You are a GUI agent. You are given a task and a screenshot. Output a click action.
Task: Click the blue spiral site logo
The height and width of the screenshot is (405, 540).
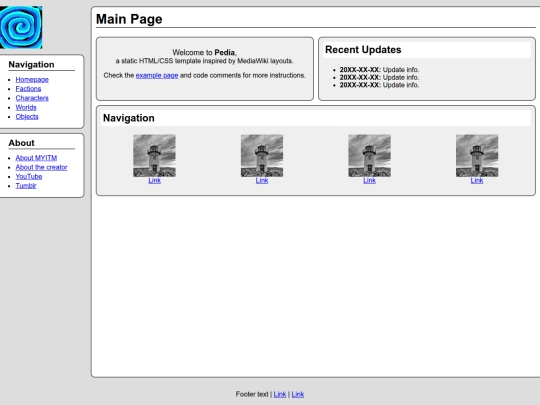click(21, 27)
